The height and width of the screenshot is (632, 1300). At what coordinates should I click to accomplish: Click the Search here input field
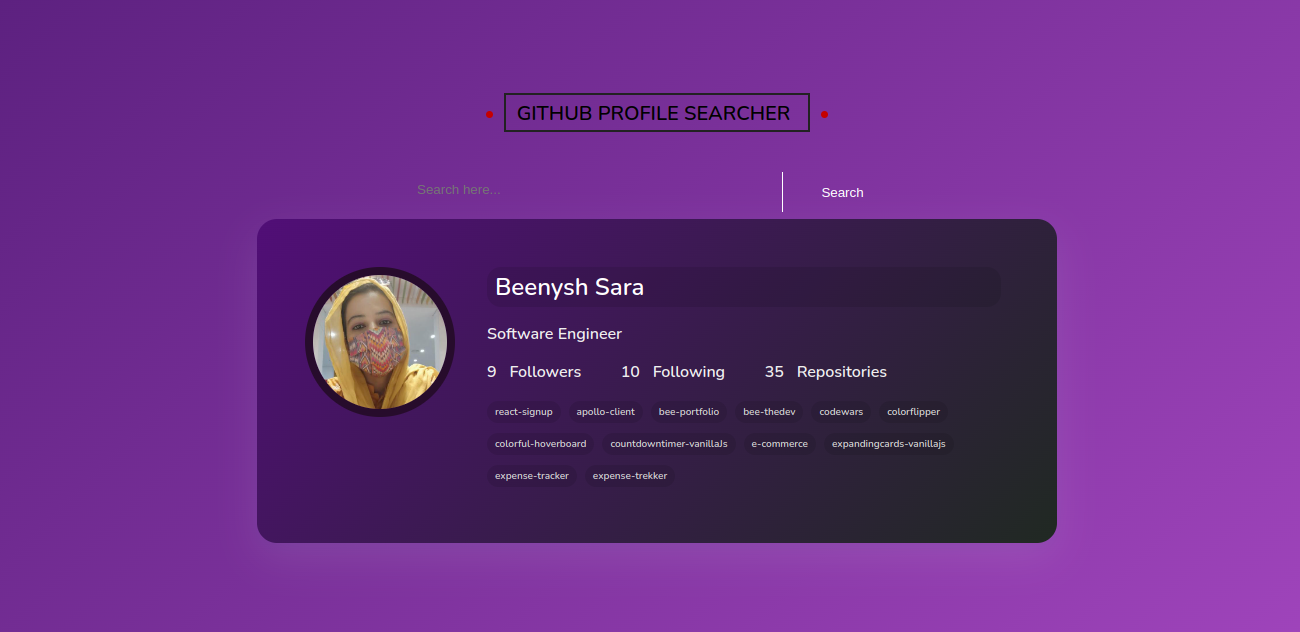(x=595, y=190)
